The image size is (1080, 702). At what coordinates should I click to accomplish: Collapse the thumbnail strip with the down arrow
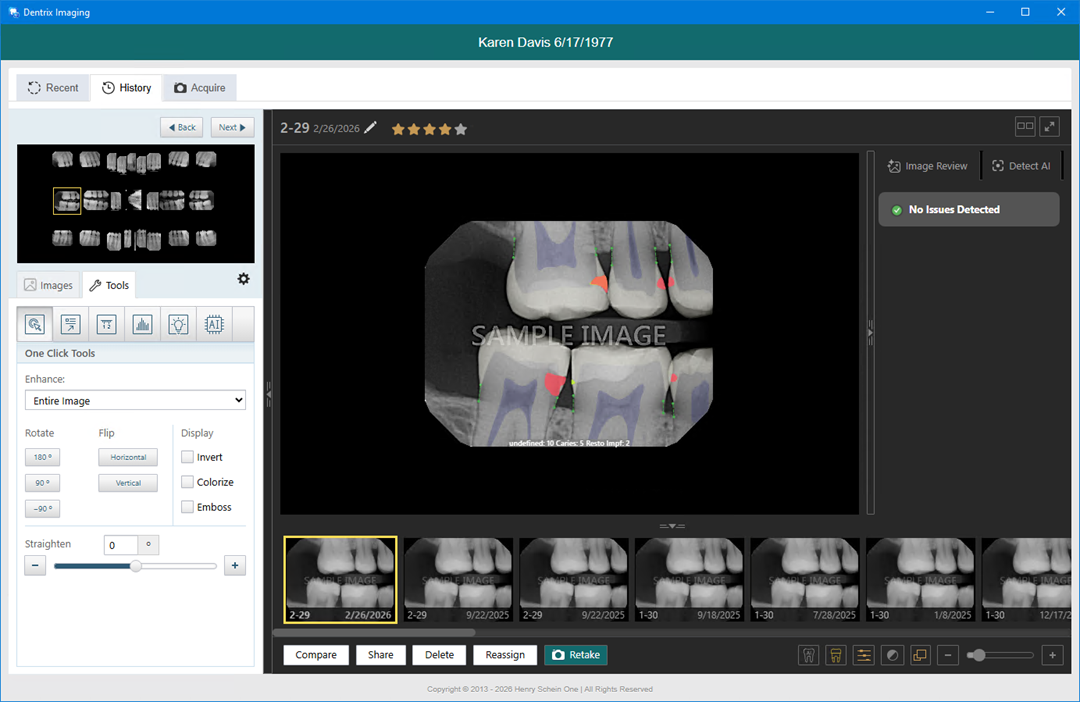(x=672, y=526)
